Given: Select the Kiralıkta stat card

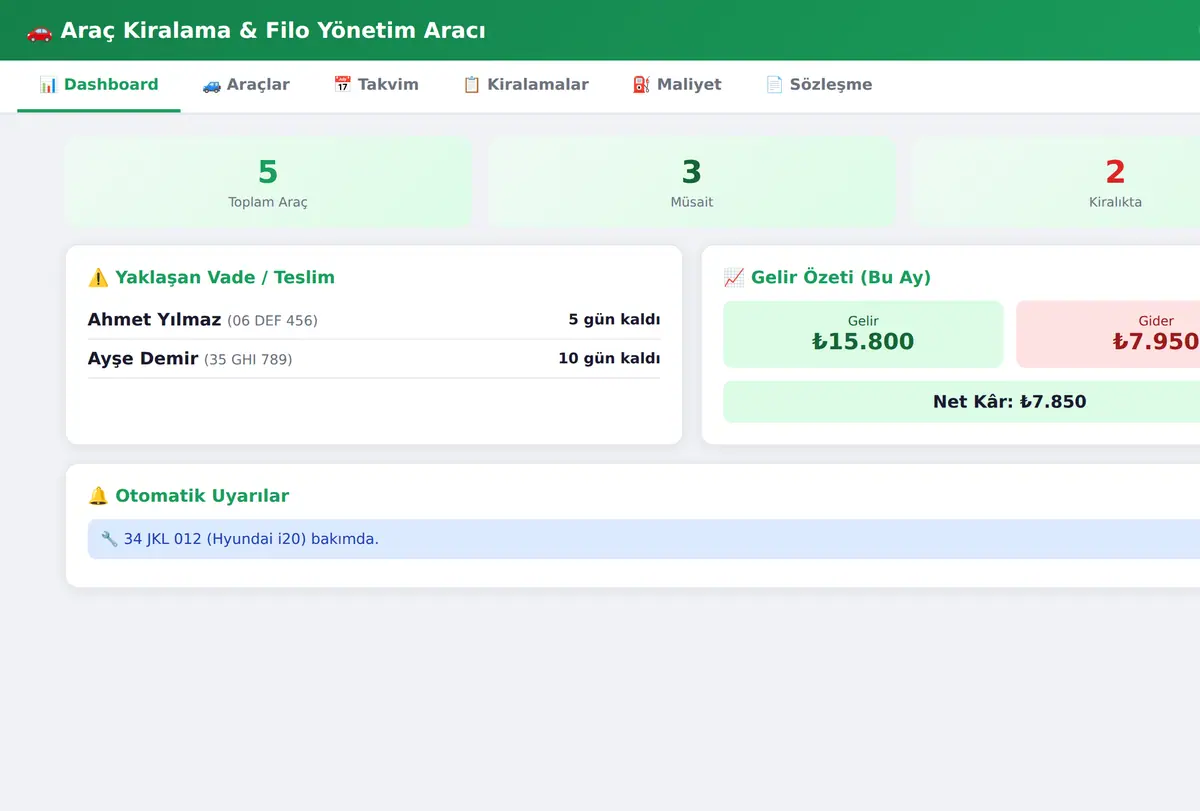Looking at the screenshot, I should pos(1056,182).
